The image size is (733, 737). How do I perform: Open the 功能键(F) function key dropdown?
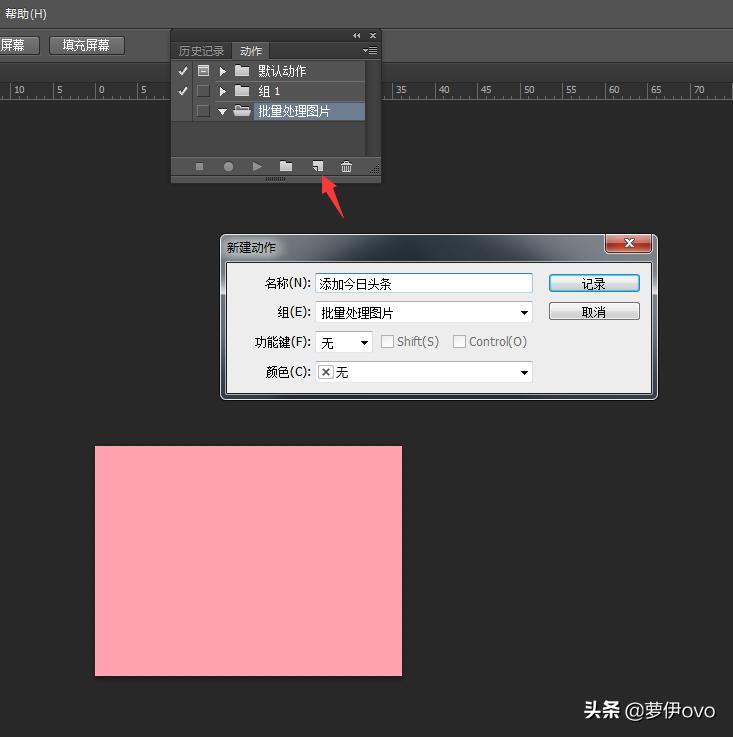point(344,342)
